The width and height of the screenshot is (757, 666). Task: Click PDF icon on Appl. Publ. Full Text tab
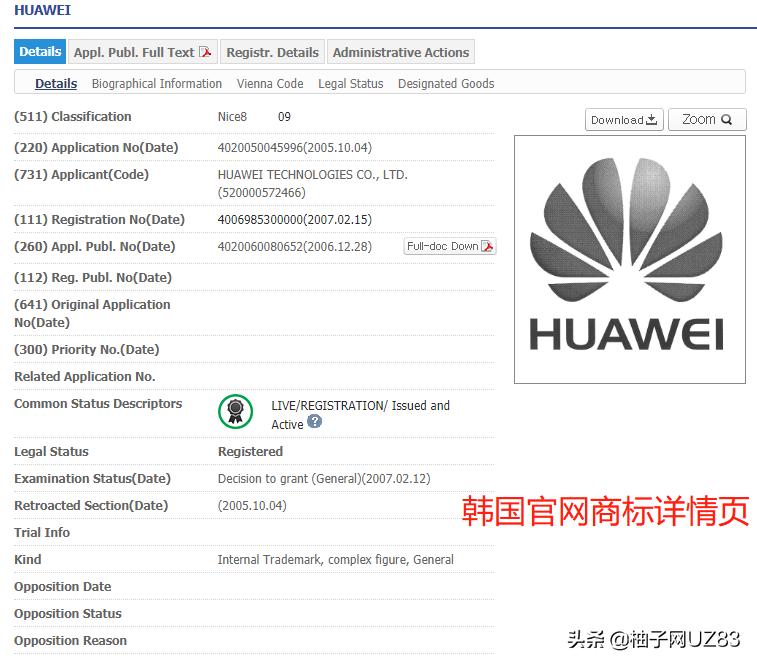206,52
